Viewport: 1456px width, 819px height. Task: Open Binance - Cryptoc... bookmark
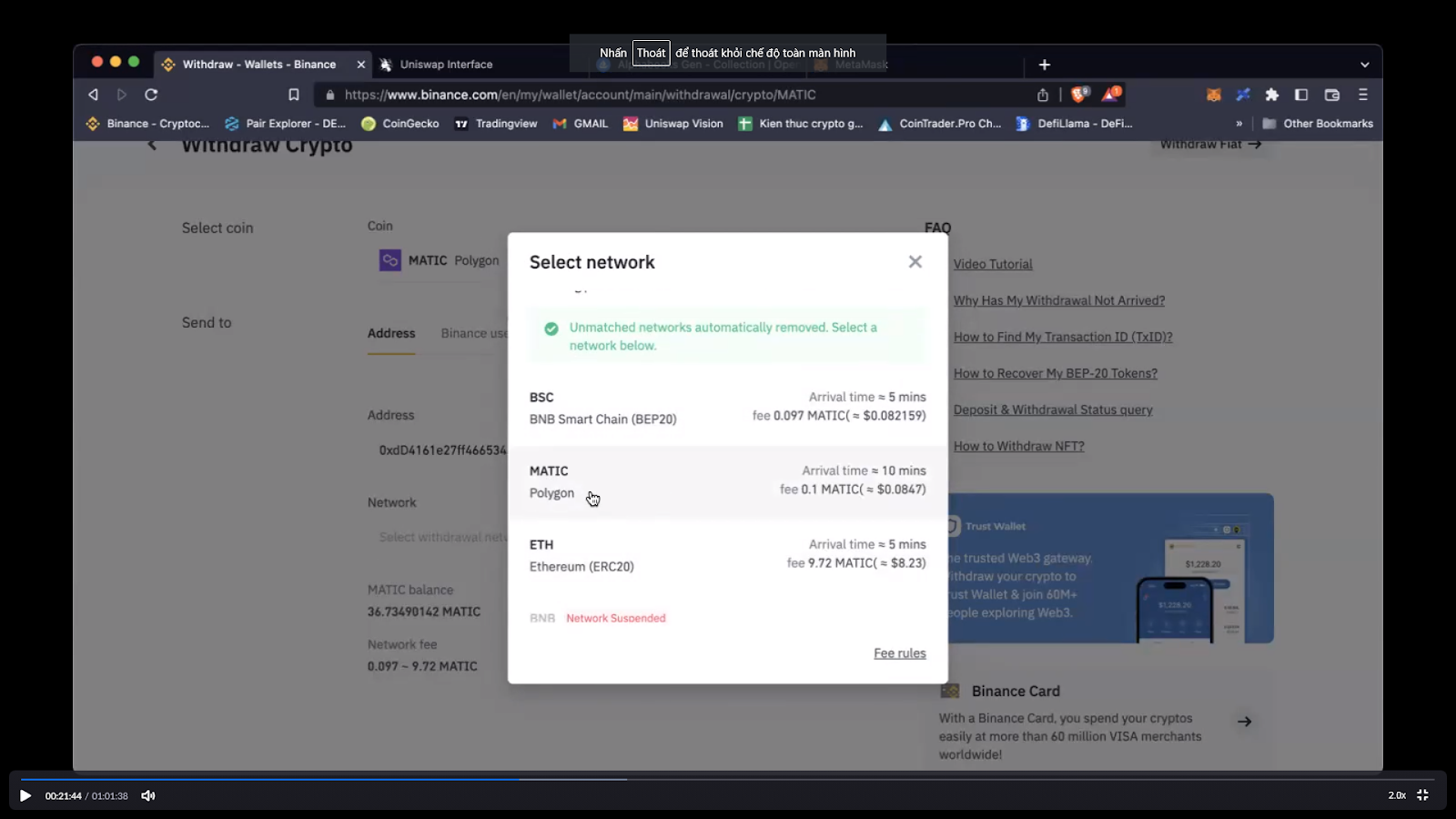point(147,124)
